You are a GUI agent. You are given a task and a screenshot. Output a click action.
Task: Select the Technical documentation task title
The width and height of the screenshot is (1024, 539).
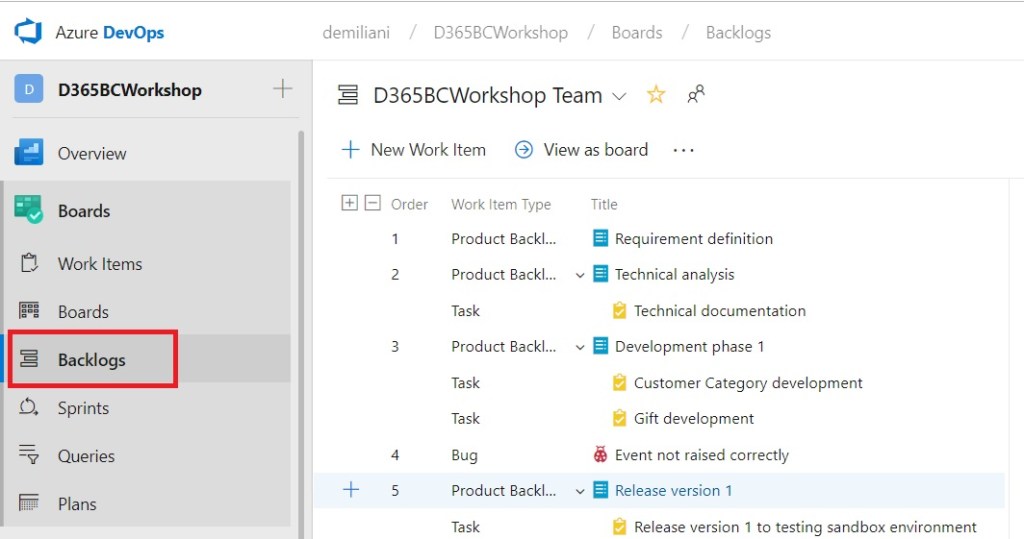tap(720, 310)
